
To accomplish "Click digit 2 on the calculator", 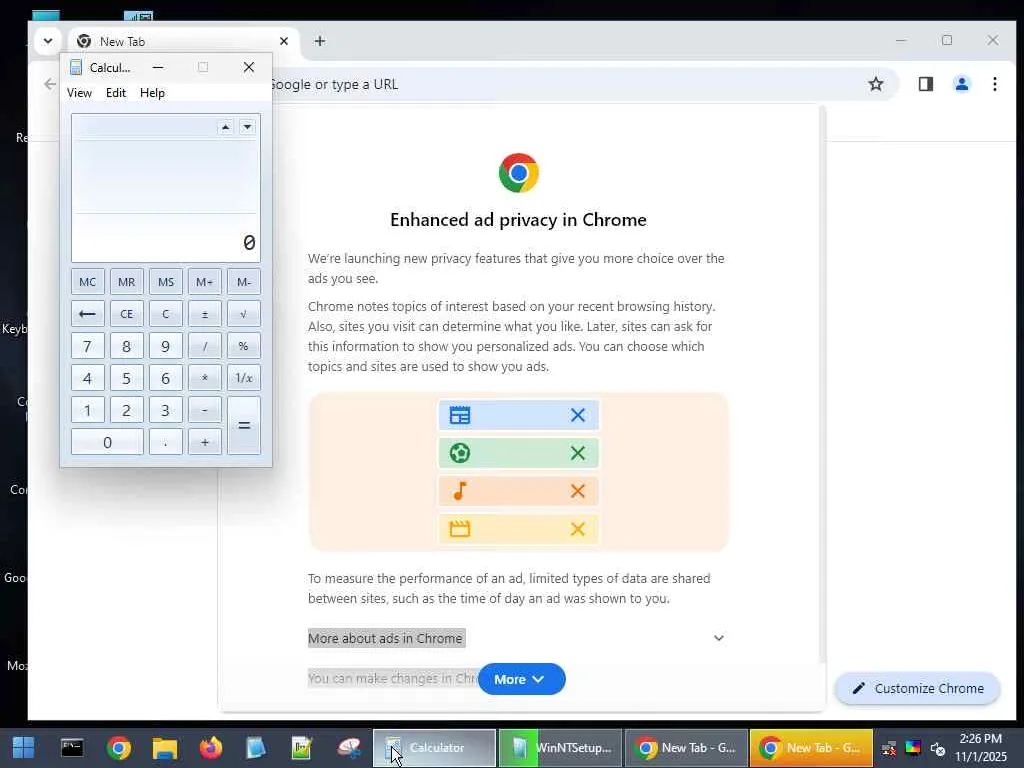I will coord(126,410).
